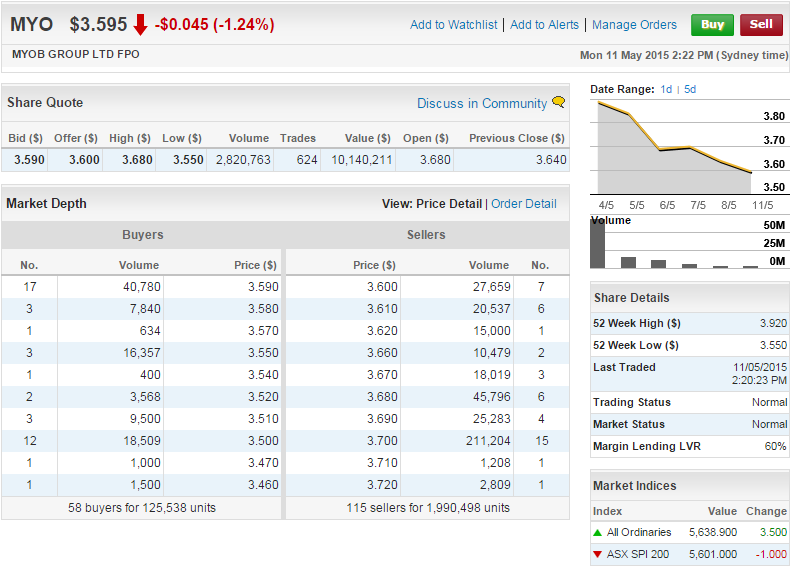This screenshot has height=573, width=794.
Task: Select the Price Detail view label
Action: pyautogui.click(x=449, y=204)
